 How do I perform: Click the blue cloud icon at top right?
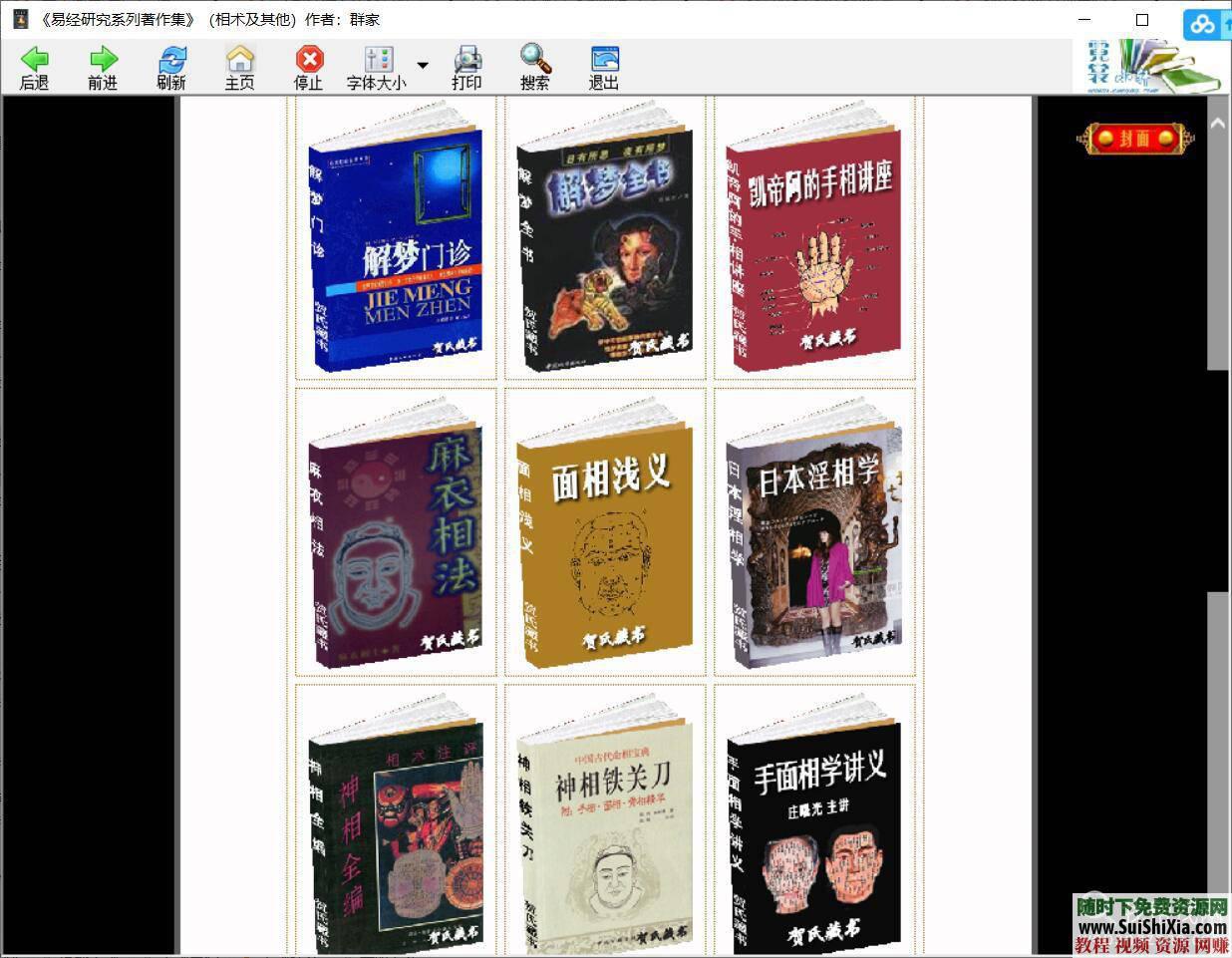tap(1203, 25)
